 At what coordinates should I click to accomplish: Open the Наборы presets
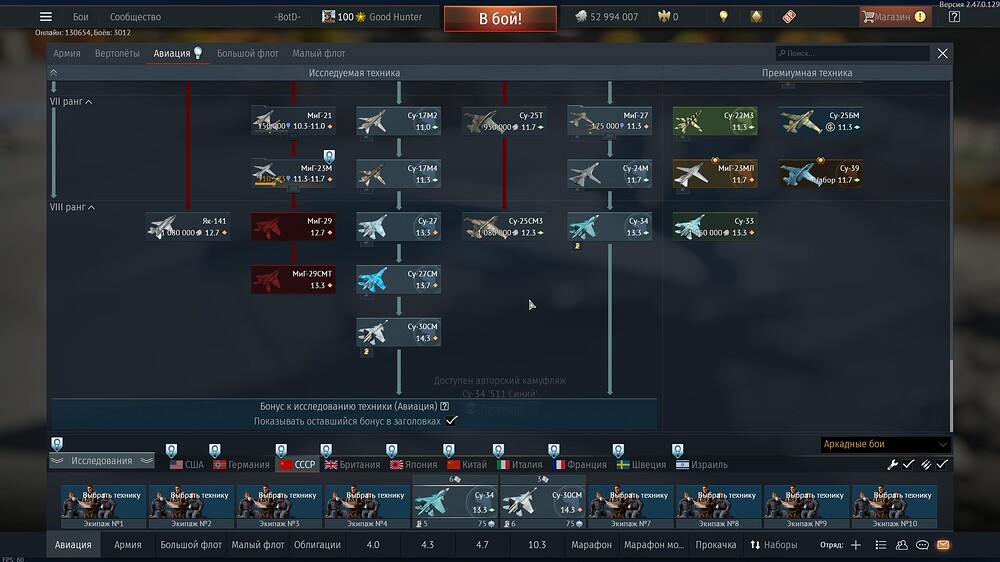pos(774,545)
